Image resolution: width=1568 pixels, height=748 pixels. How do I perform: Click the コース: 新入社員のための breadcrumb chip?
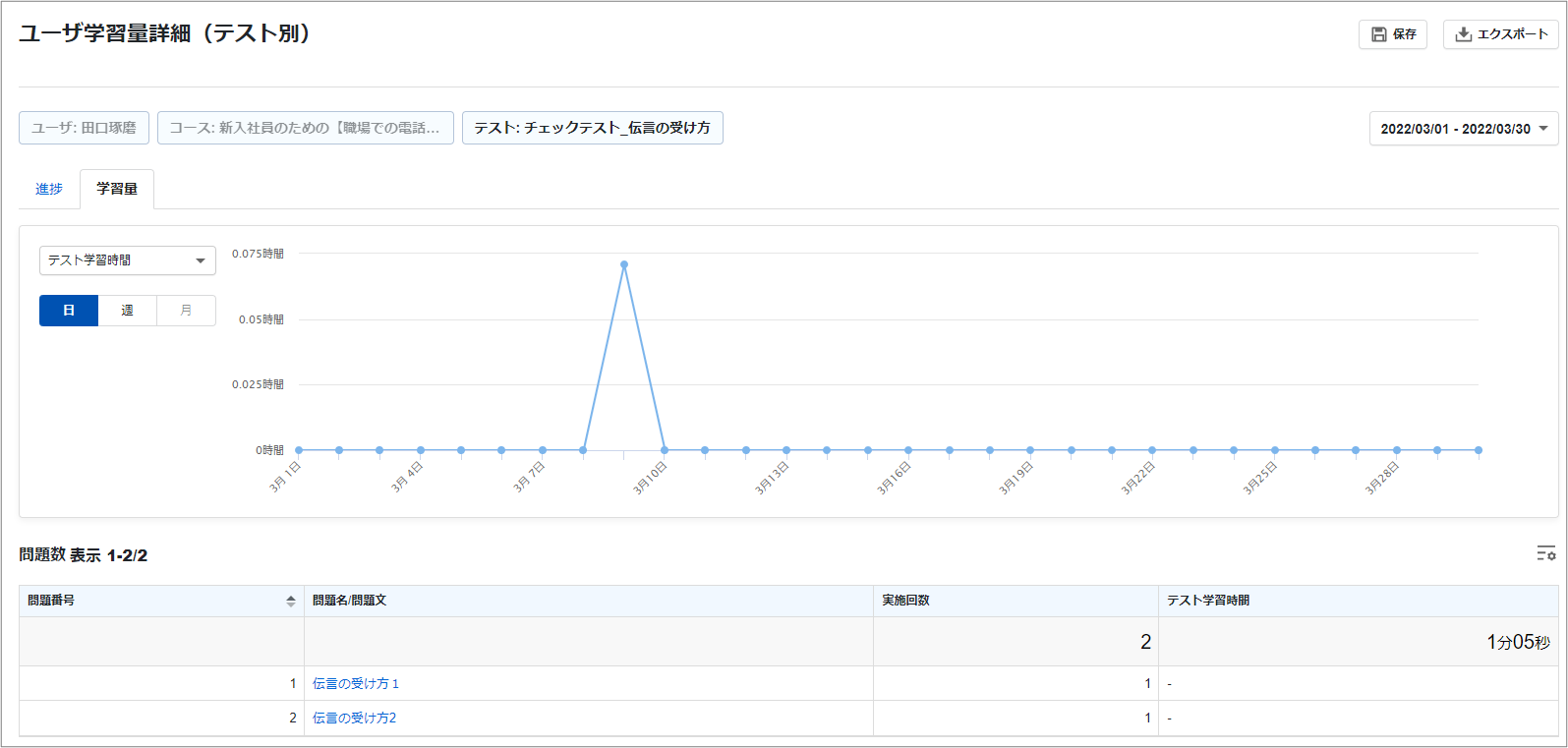tap(306, 128)
